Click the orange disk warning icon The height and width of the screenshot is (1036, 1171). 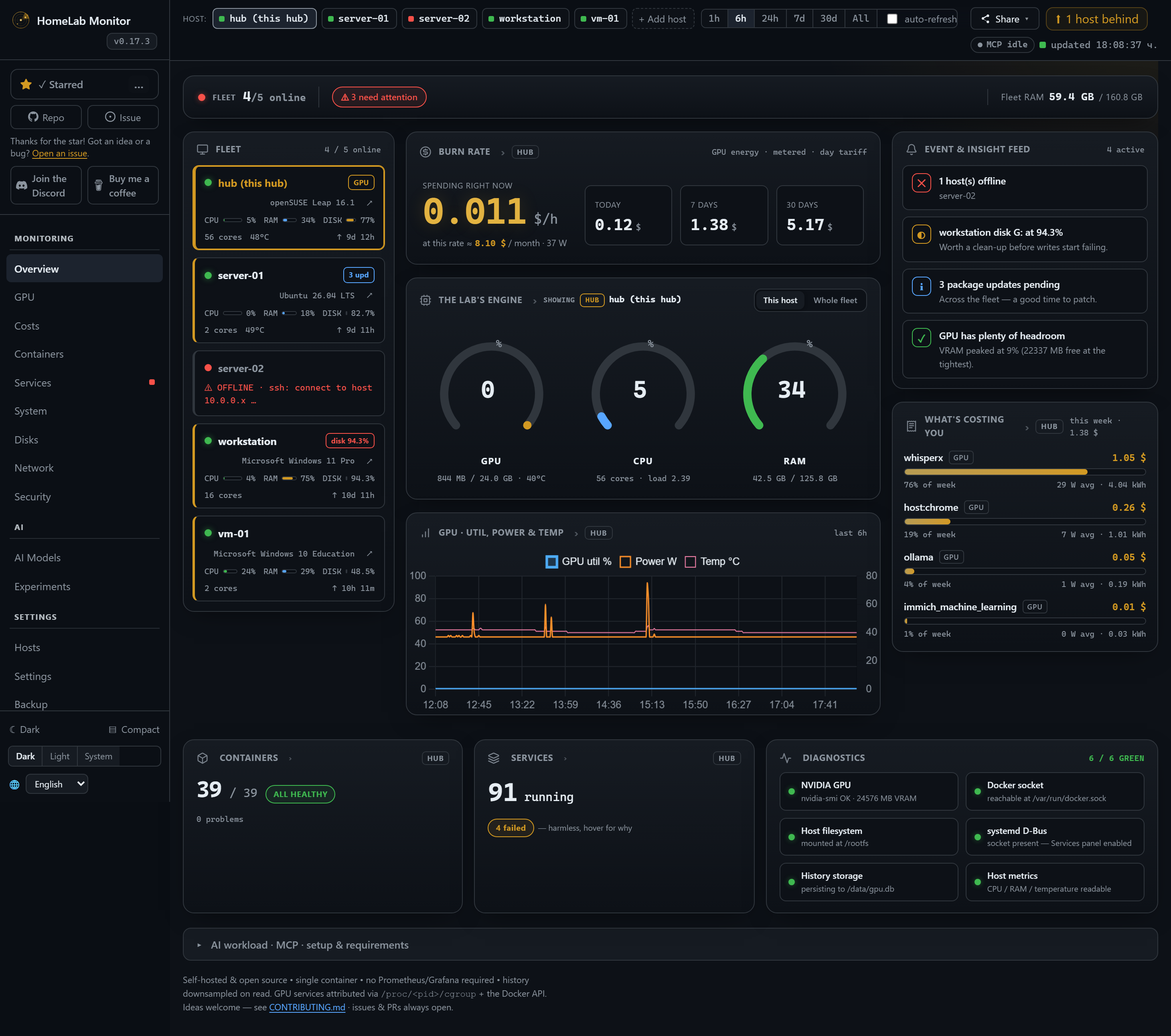point(921,235)
